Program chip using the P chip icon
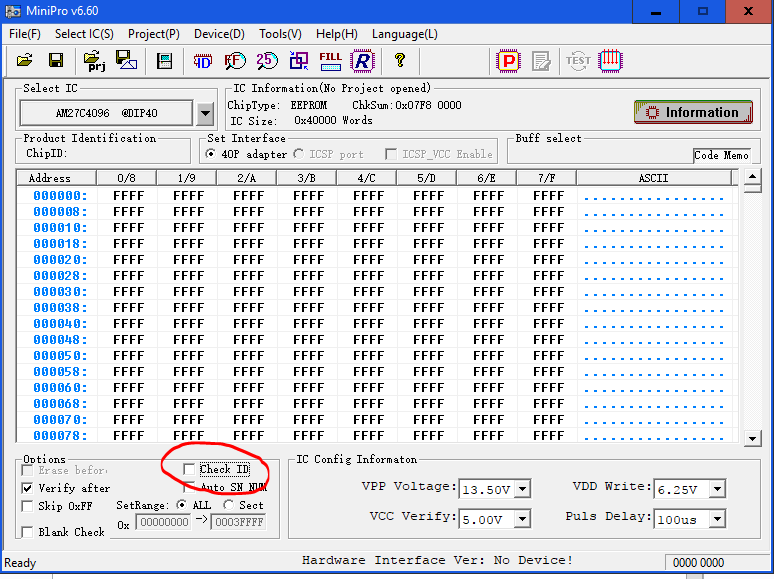 [x=509, y=61]
